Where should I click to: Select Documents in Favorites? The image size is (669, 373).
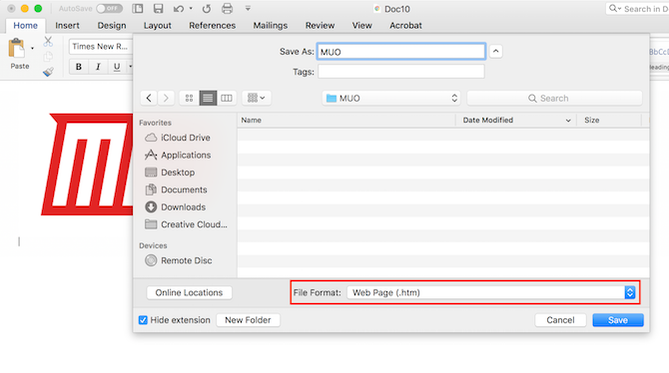point(185,189)
